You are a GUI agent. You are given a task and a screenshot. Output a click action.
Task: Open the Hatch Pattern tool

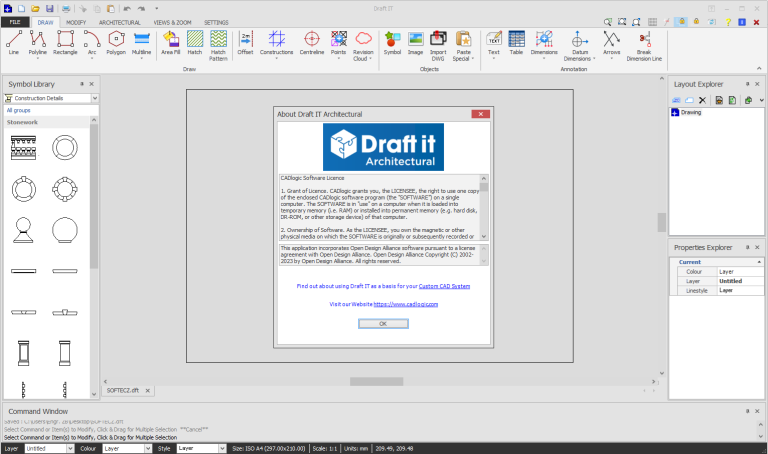tap(218, 45)
